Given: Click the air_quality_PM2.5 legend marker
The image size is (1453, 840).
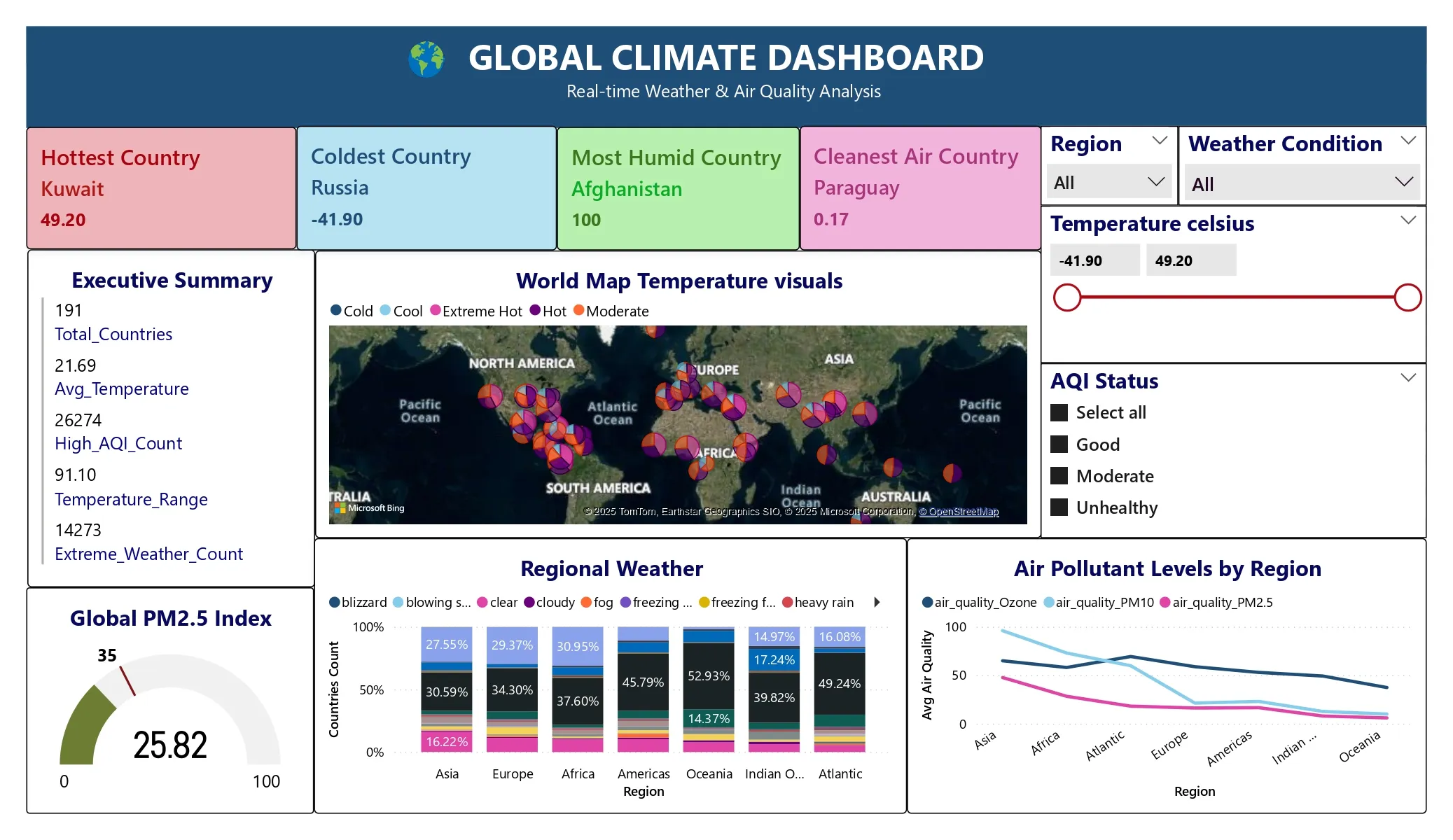Looking at the screenshot, I should click(1165, 602).
